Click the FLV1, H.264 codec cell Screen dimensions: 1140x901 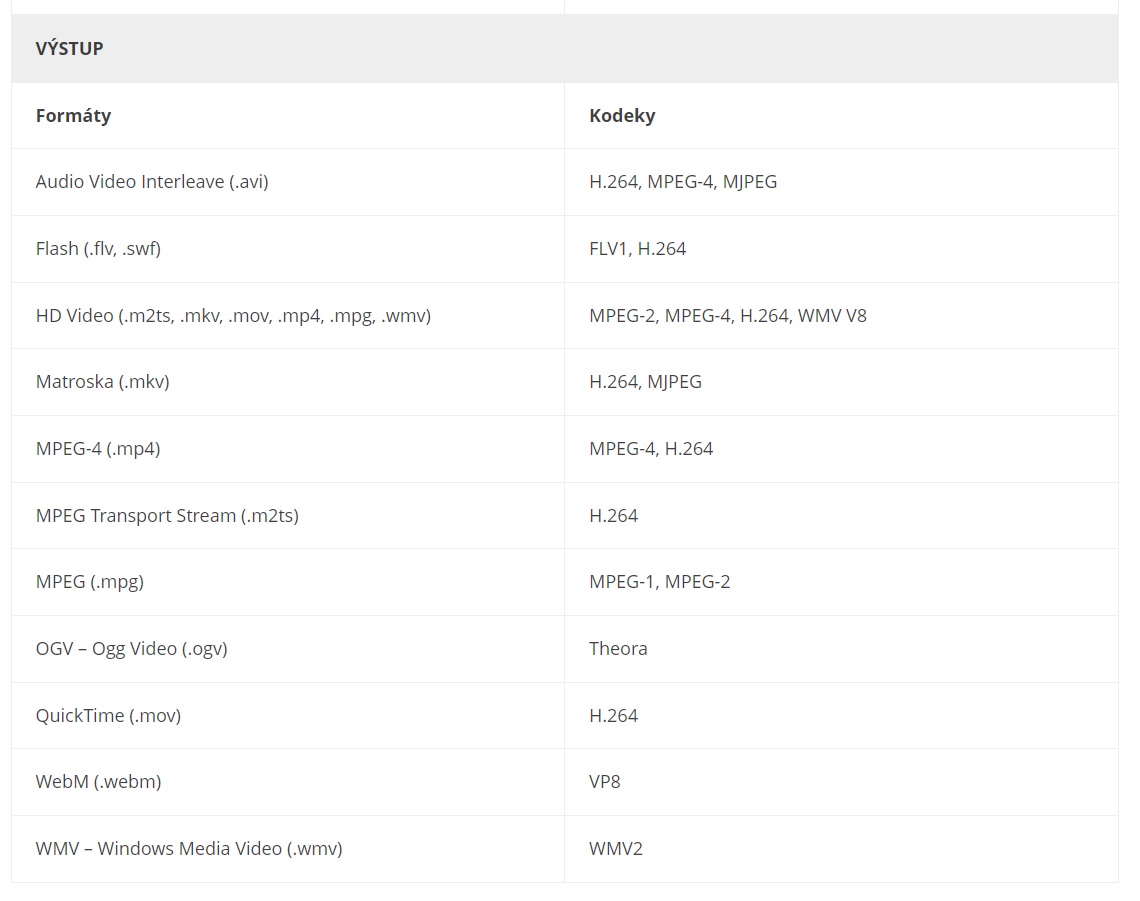(841, 249)
